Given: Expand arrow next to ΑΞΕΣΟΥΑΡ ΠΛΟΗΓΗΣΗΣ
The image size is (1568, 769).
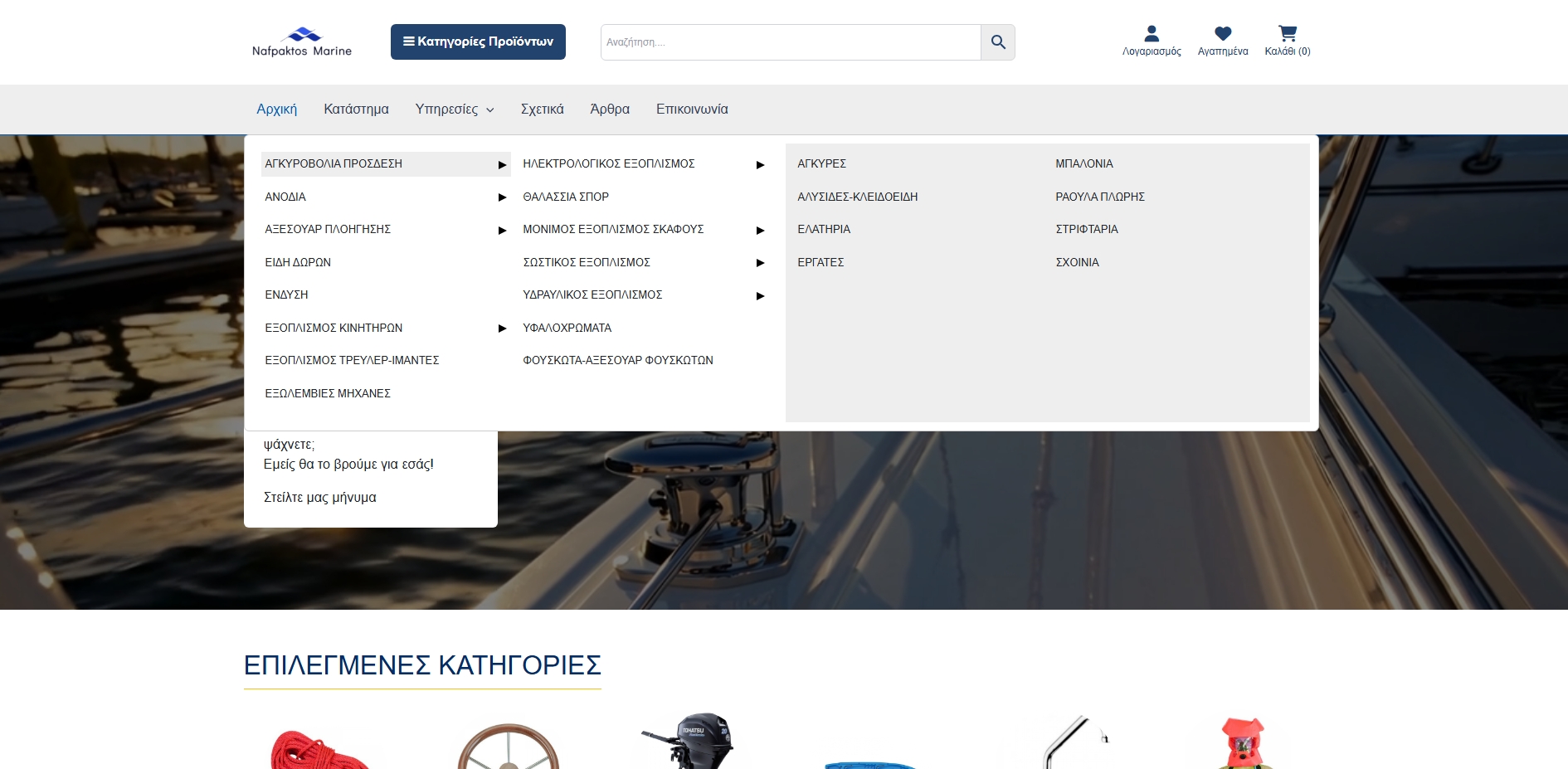Looking at the screenshot, I should coord(502,230).
